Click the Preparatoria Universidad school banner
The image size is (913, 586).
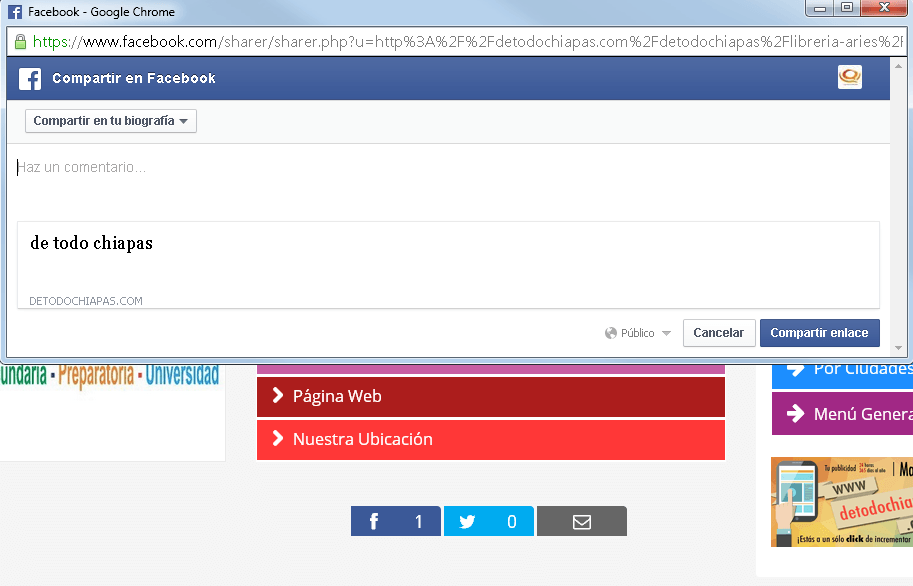110,375
